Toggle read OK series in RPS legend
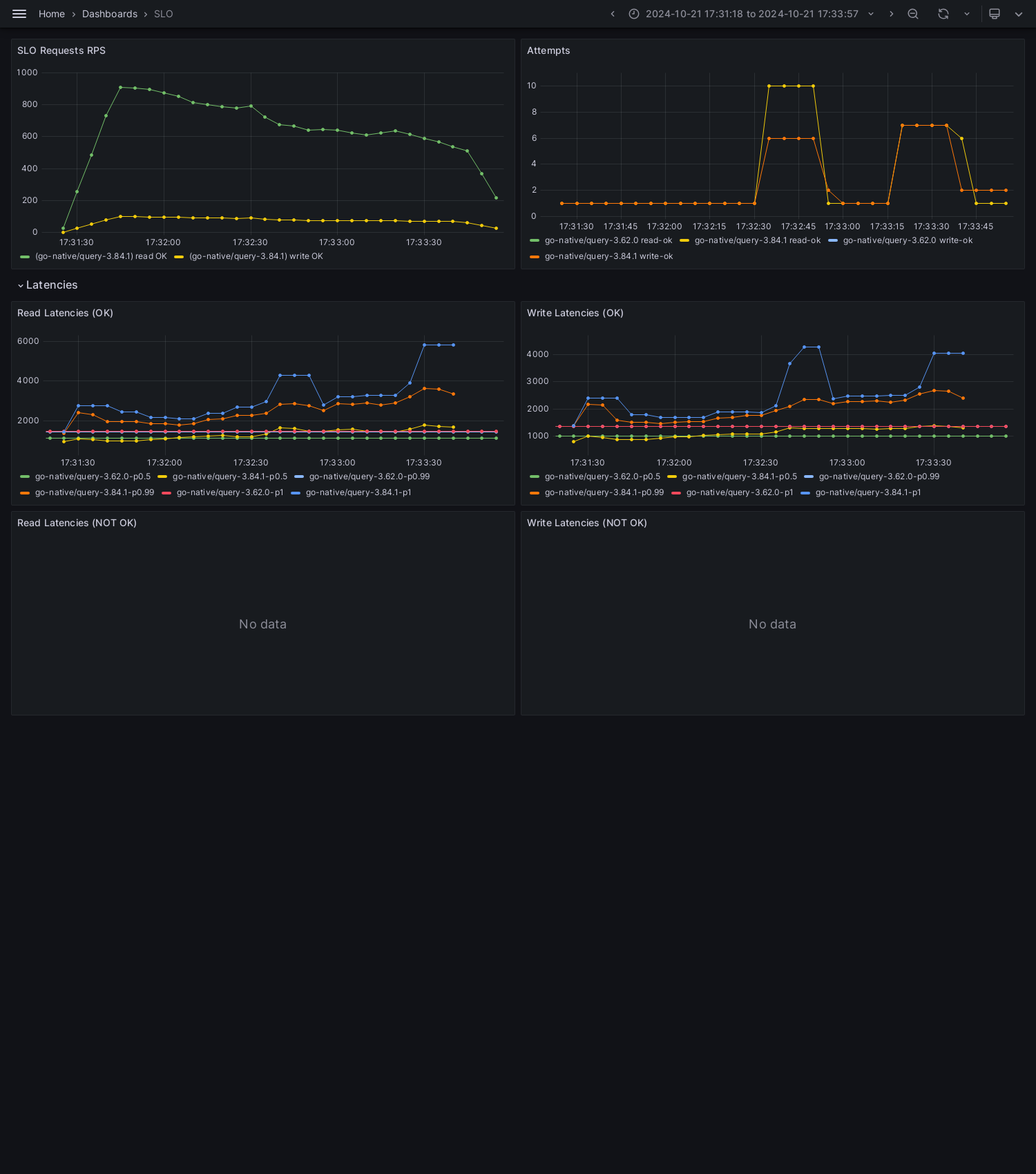1036x1174 pixels. 101,256
